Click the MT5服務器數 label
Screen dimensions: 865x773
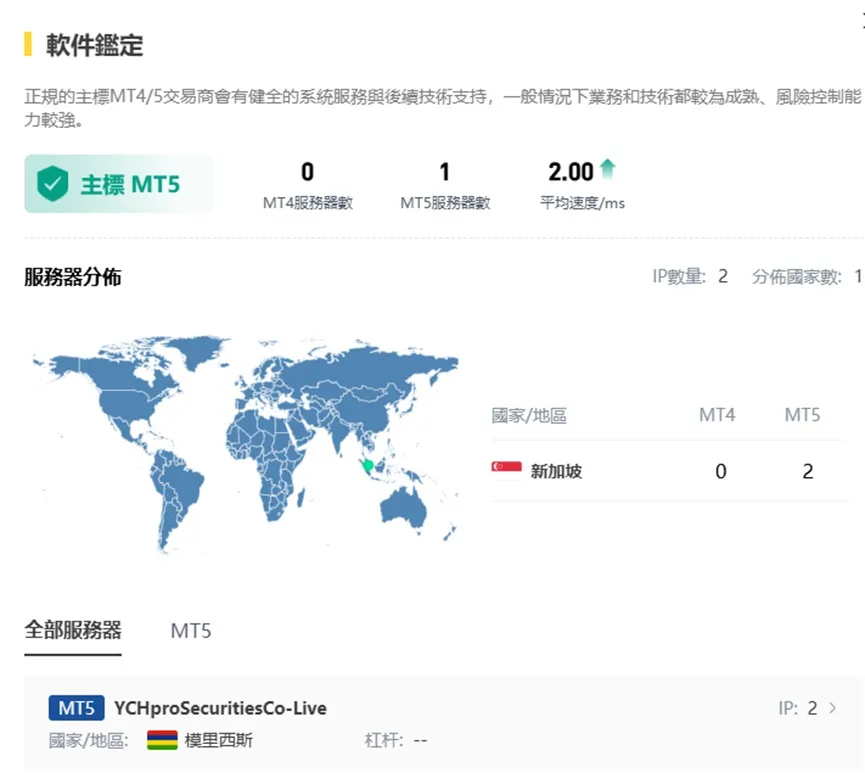tap(445, 203)
